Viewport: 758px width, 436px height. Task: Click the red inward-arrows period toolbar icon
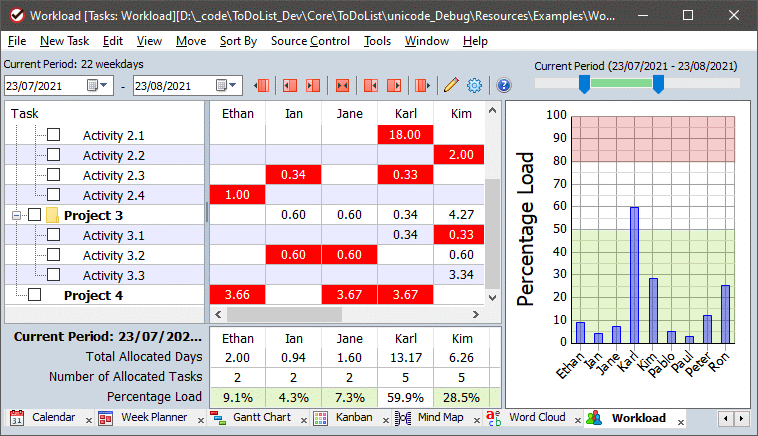tap(342, 86)
